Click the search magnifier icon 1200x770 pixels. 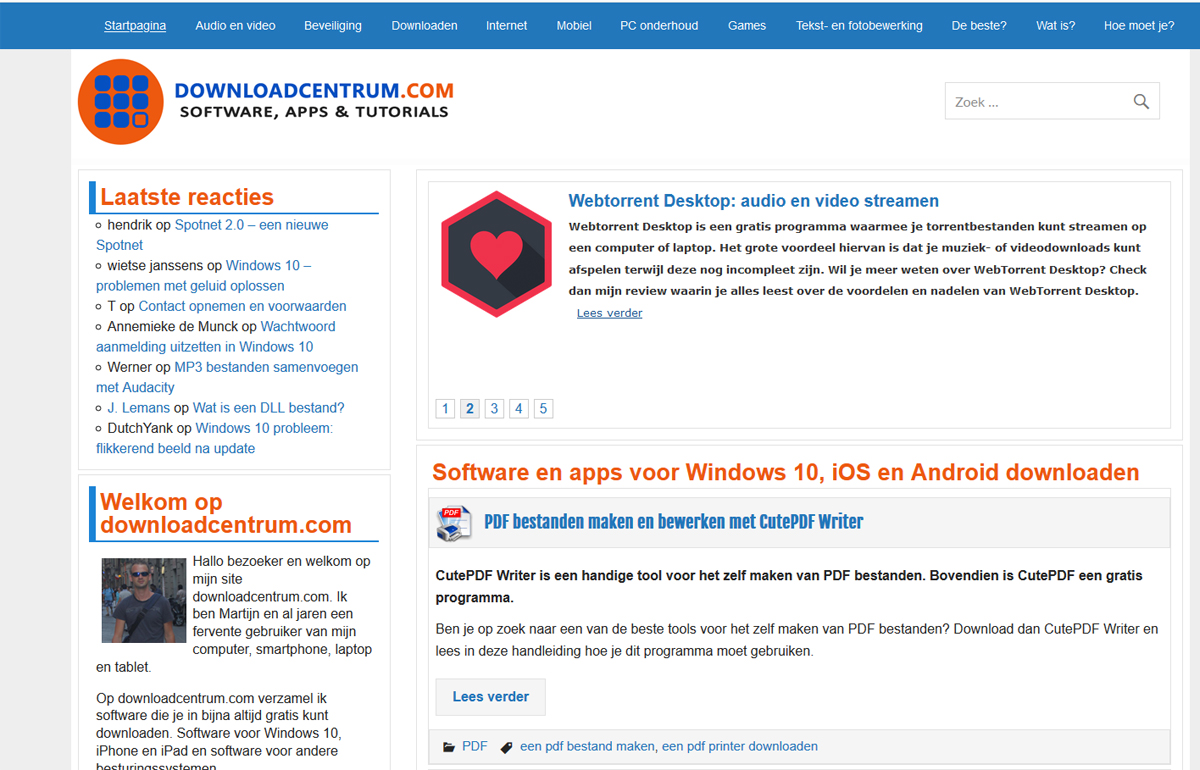1141,101
